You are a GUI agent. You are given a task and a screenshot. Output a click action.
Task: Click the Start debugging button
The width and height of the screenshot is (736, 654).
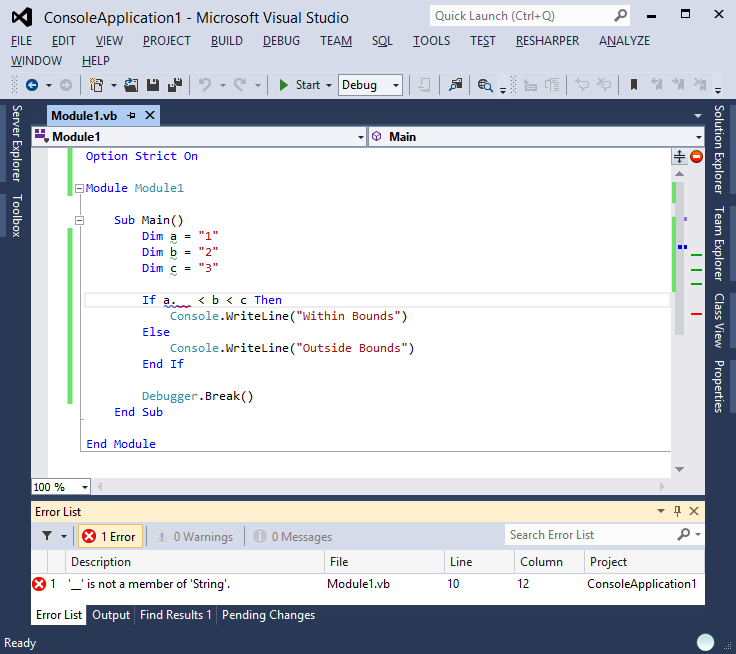point(299,85)
